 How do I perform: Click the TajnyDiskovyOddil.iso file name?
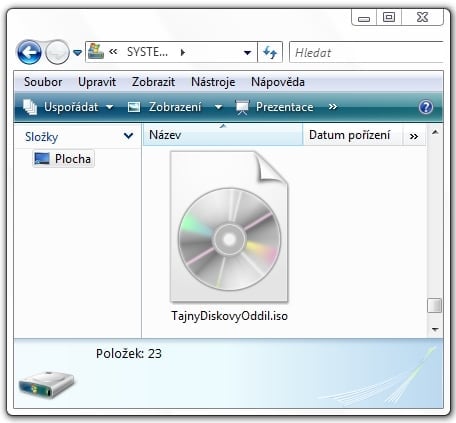[229, 316]
